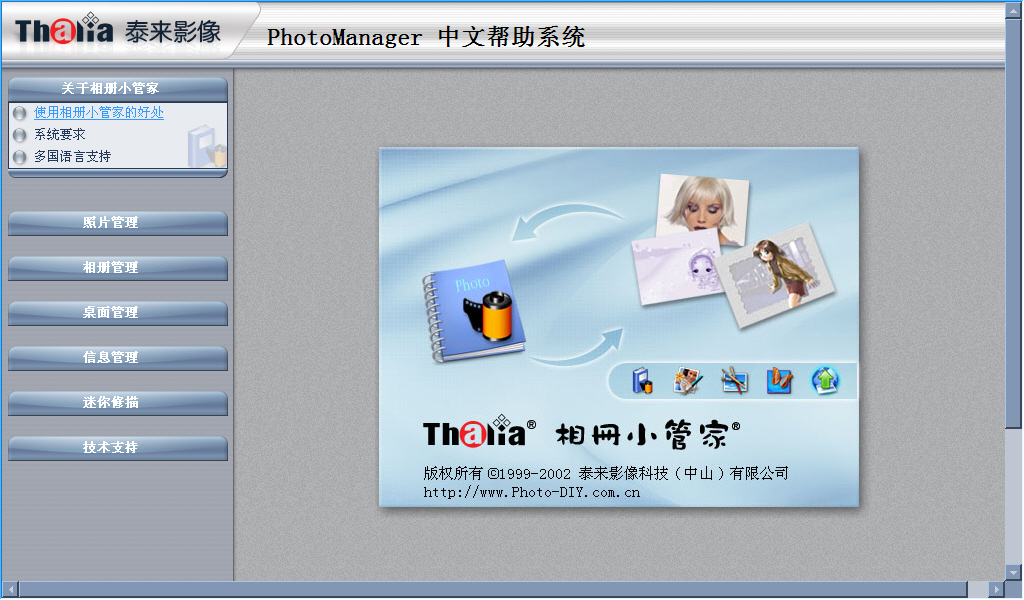
Task: Collapse the 关于相册小管家 header
Action: (x=118, y=89)
